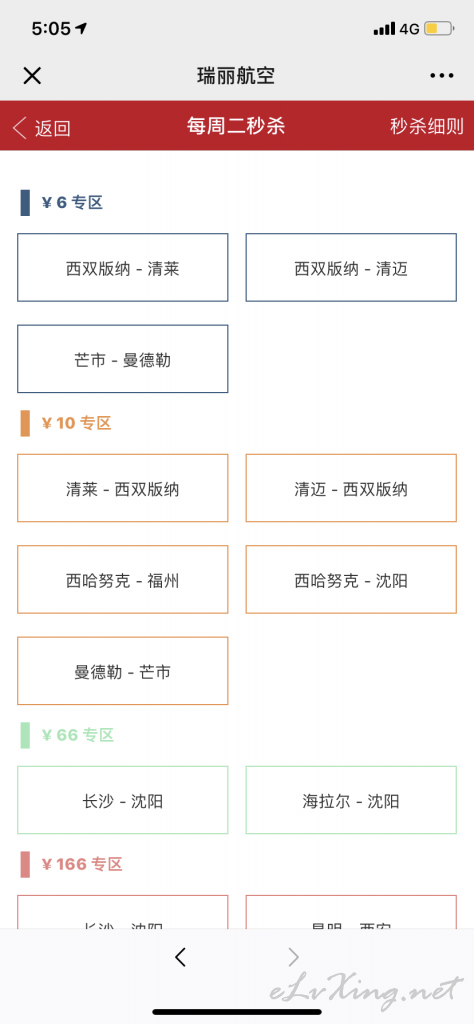Choose the 芒市 - 曼德勒 flight
The height and width of the screenshot is (1024, 474).
tap(123, 359)
